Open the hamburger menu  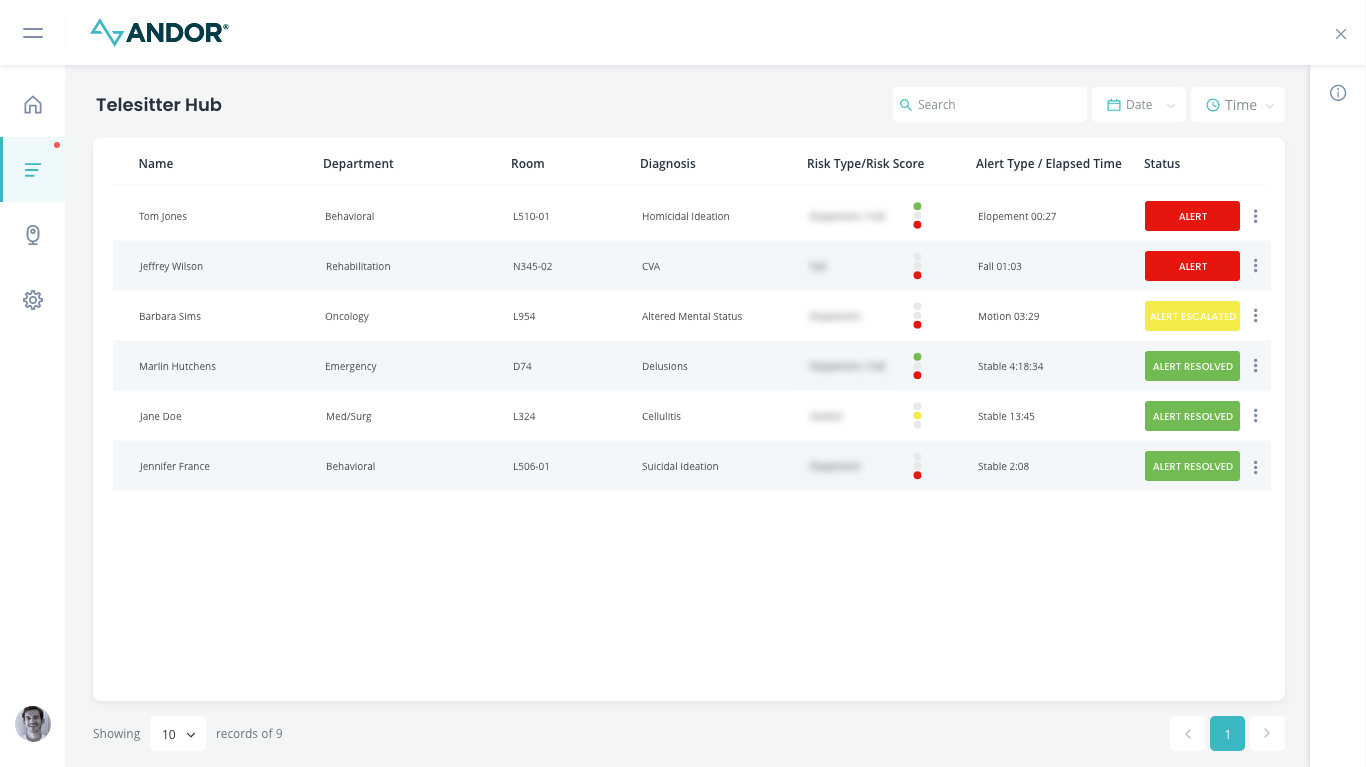(33, 33)
